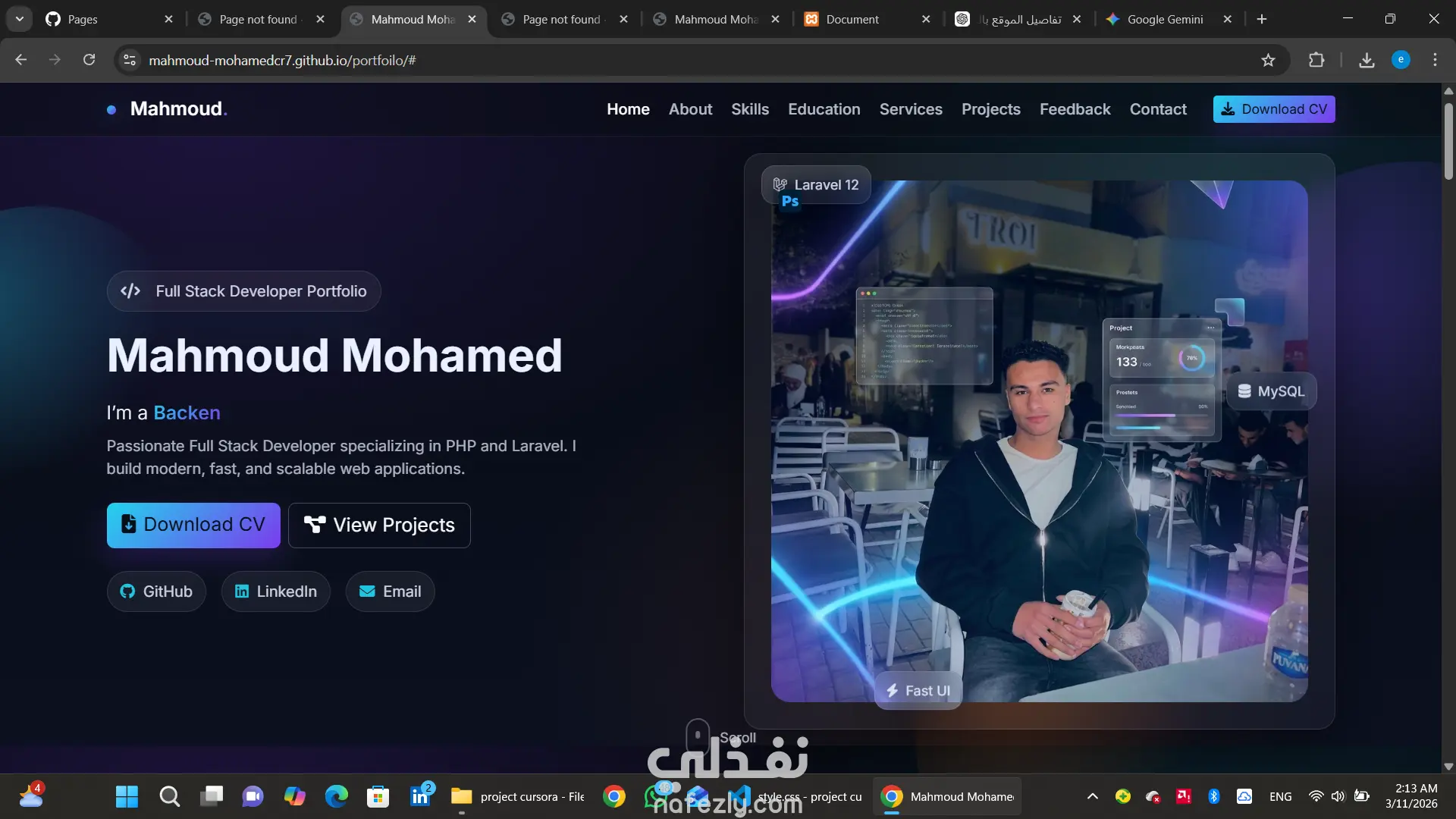
Task: Click the page vertical scrollbar thumb
Action: click(1448, 140)
